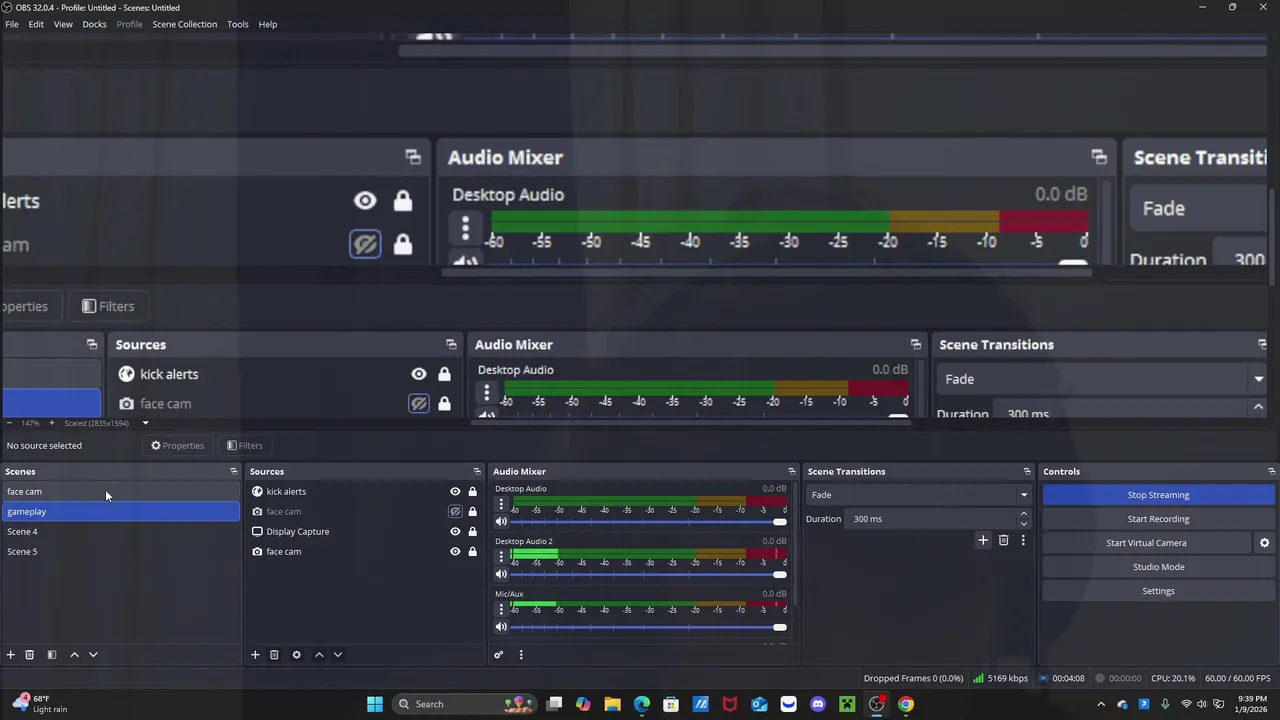Move the selected scene up

pyautogui.click(x=74, y=655)
